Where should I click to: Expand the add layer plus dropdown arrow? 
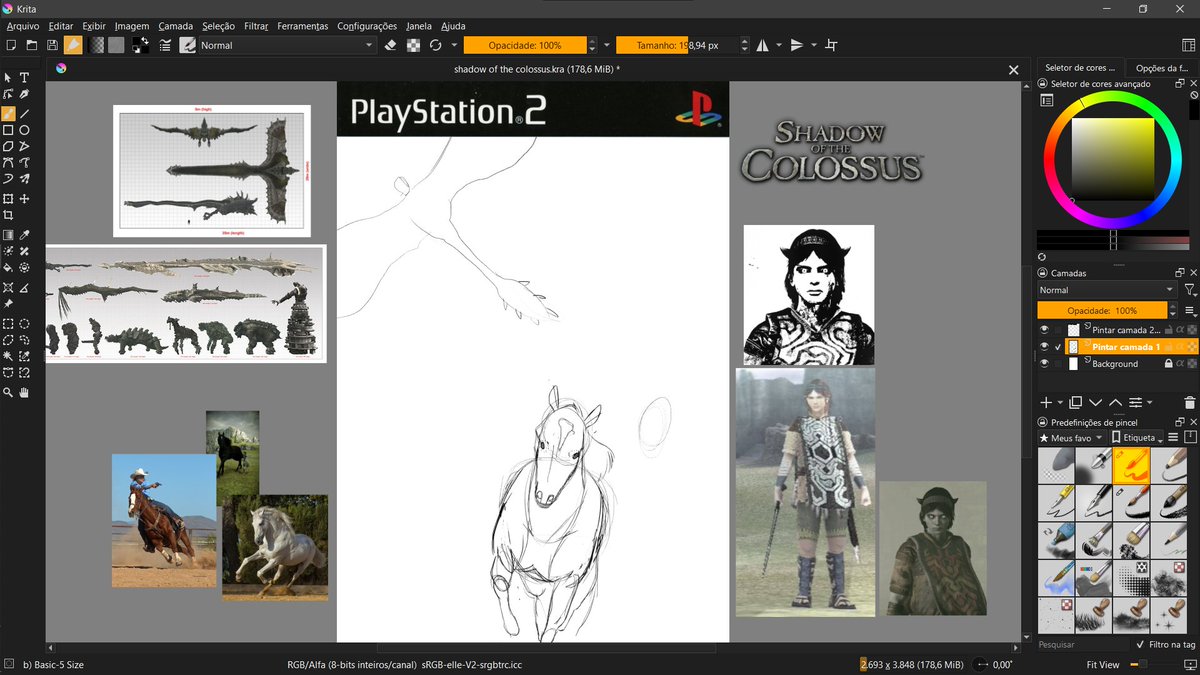[x=1060, y=402]
